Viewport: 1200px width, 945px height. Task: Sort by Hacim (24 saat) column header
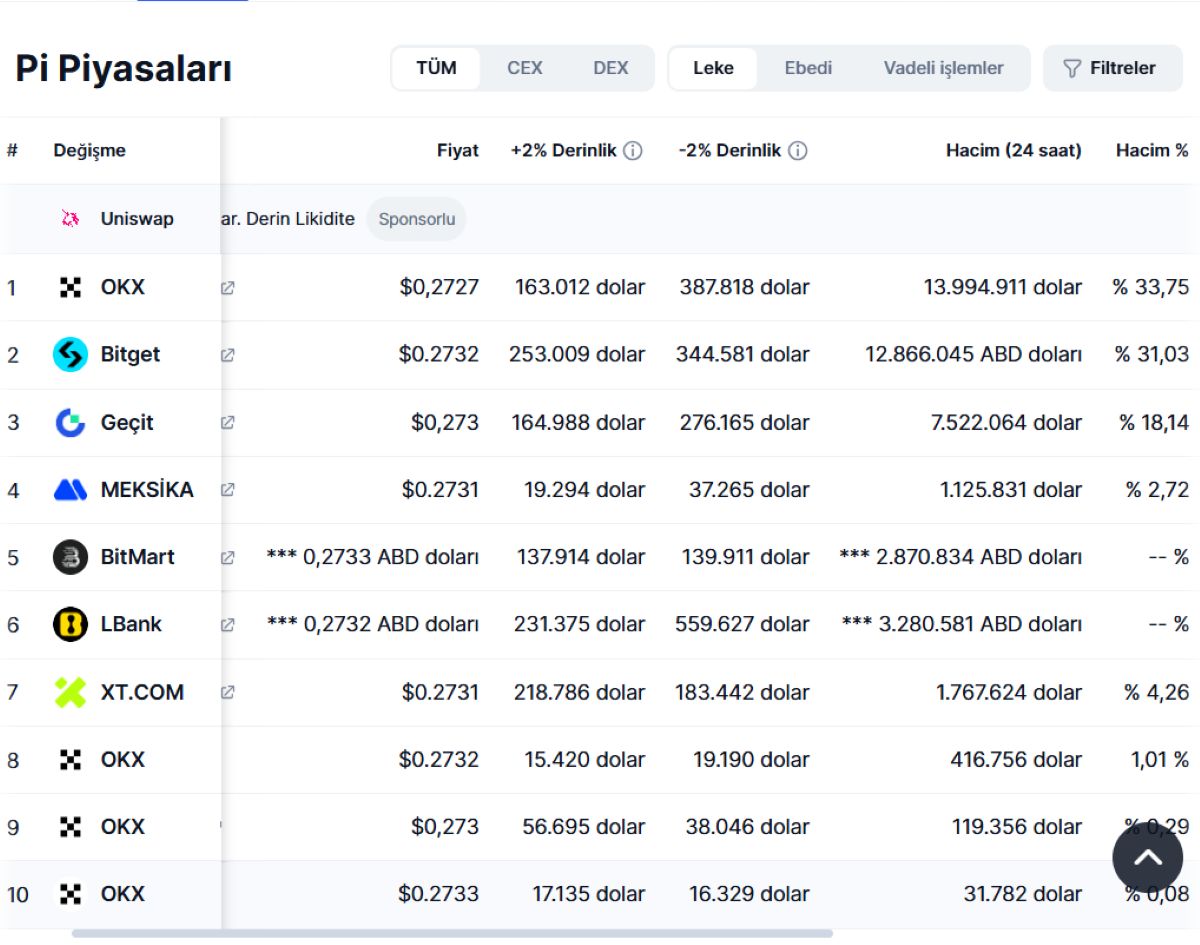(1014, 151)
